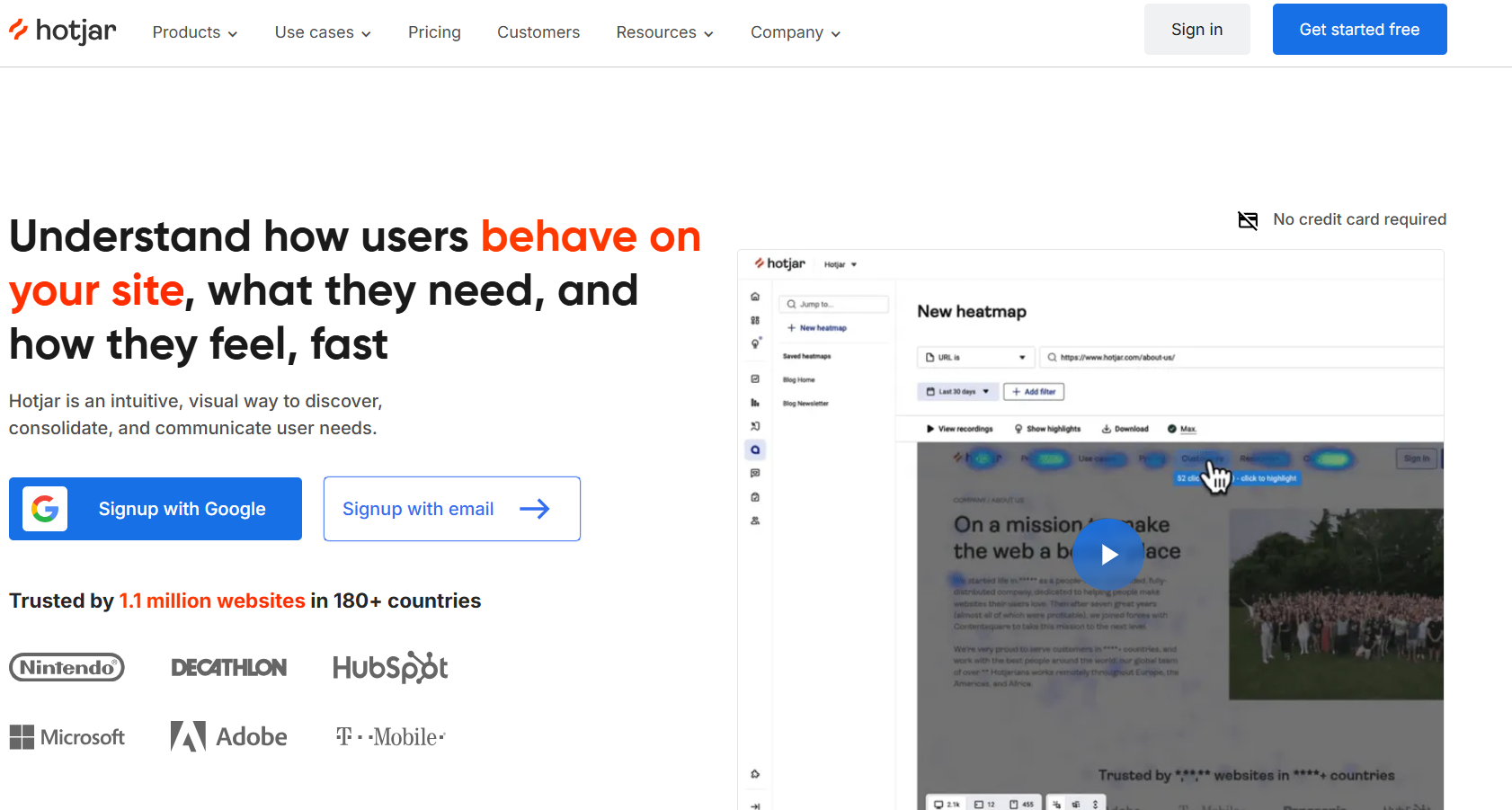
Task: Choose Signup with email
Action: point(451,509)
